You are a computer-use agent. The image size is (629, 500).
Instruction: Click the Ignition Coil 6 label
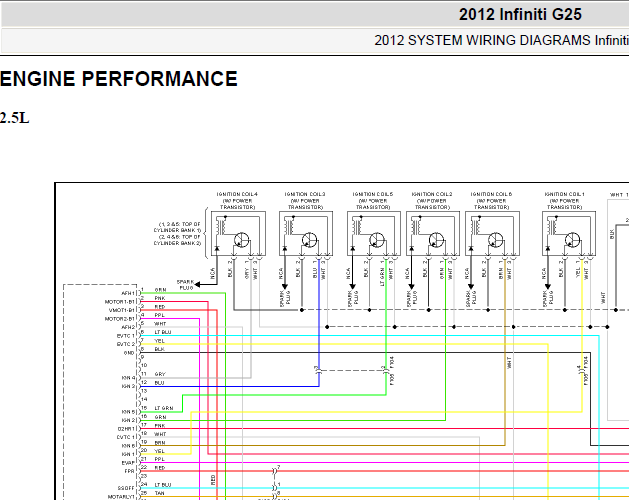pos(491,200)
